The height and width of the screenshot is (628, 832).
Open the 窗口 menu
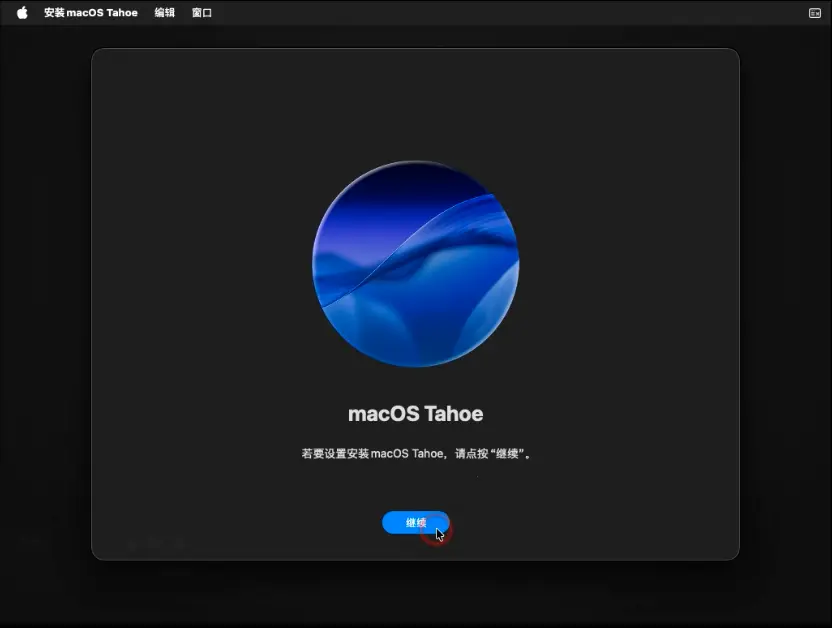click(202, 13)
